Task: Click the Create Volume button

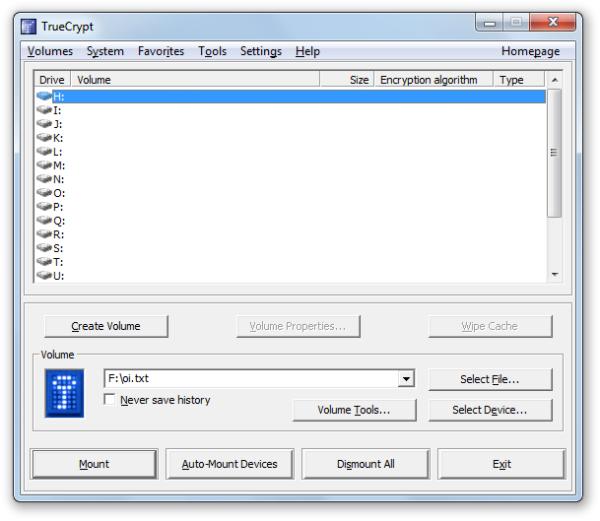Action: [106, 326]
